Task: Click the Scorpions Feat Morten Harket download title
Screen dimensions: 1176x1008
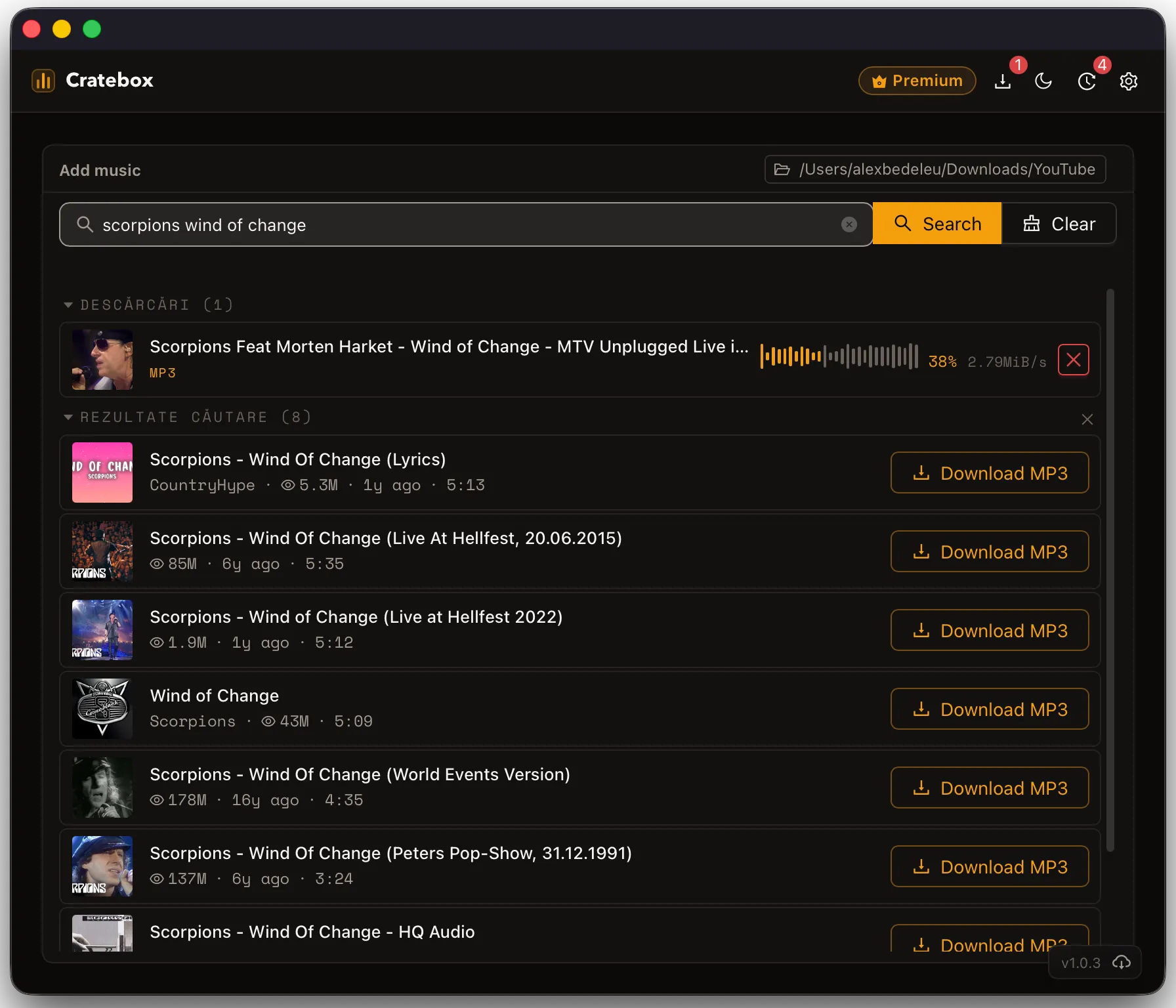Action: point(449,346)
